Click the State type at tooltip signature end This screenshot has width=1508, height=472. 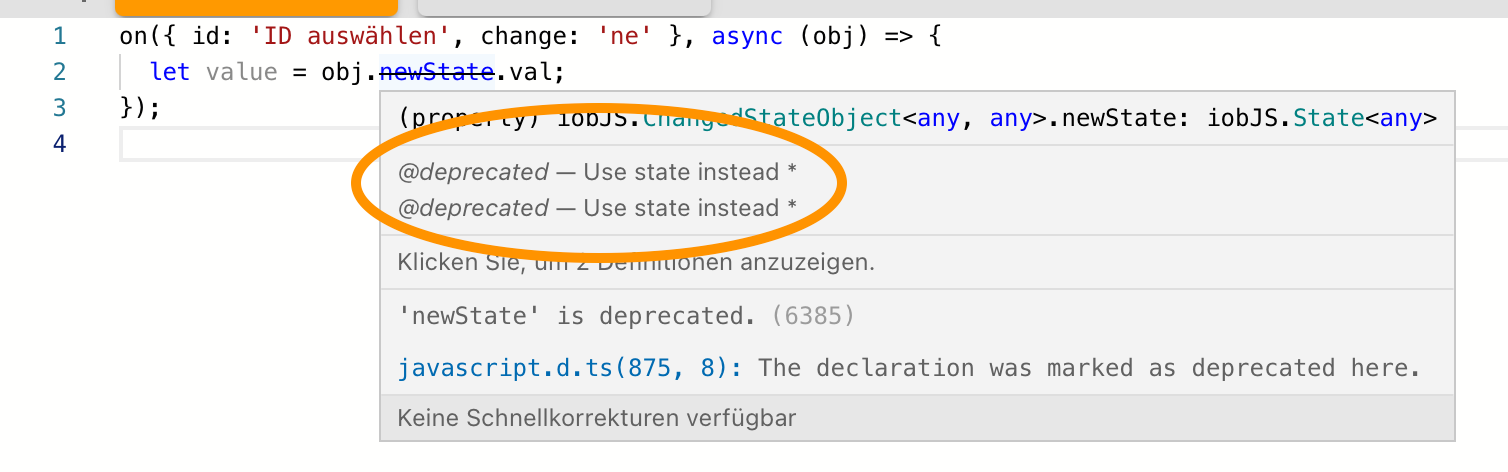tap(1329, 118)
